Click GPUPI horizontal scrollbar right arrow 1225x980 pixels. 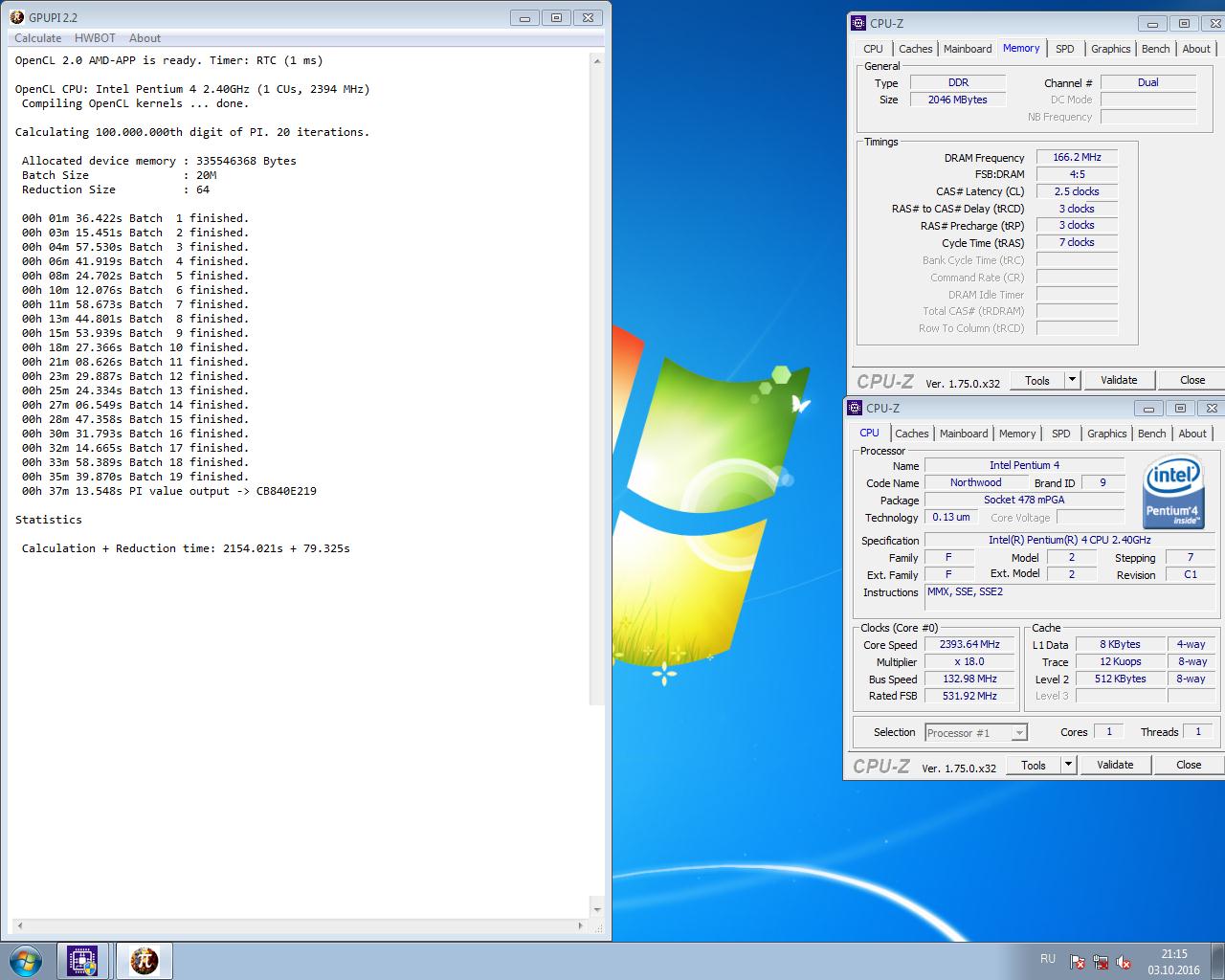click(580, 925)
